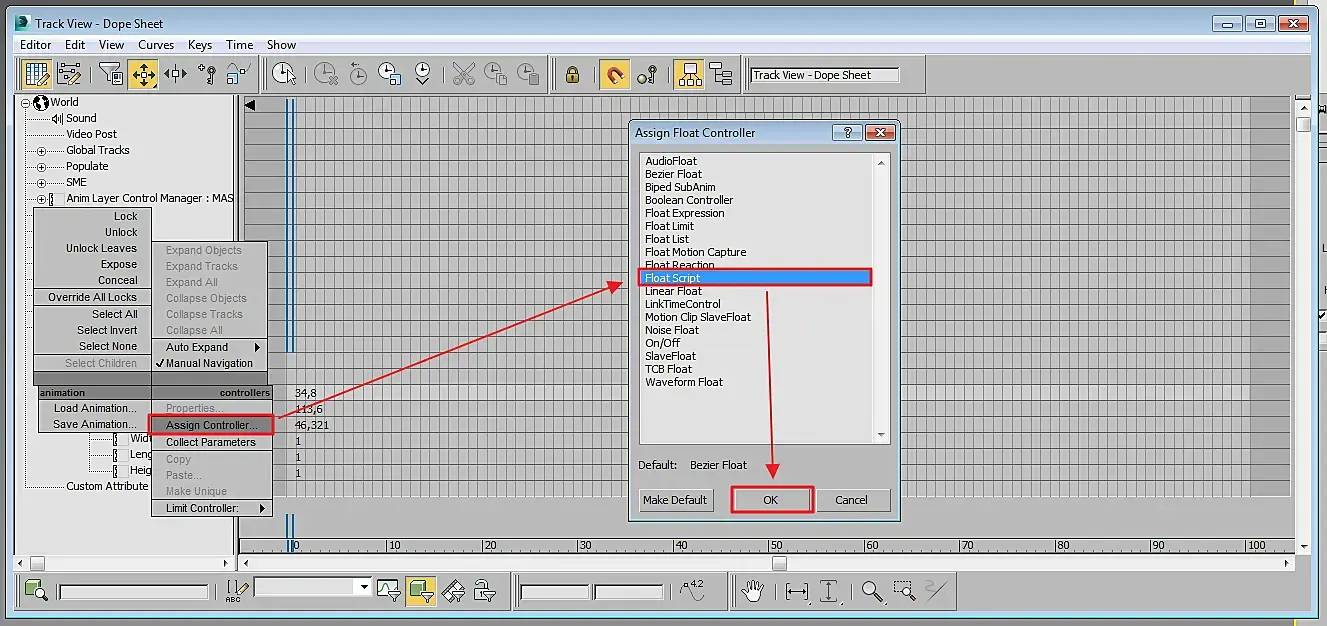Click Zoom Value Extents vertical icon
This screenshot has height=626, width=1327.
829,591
